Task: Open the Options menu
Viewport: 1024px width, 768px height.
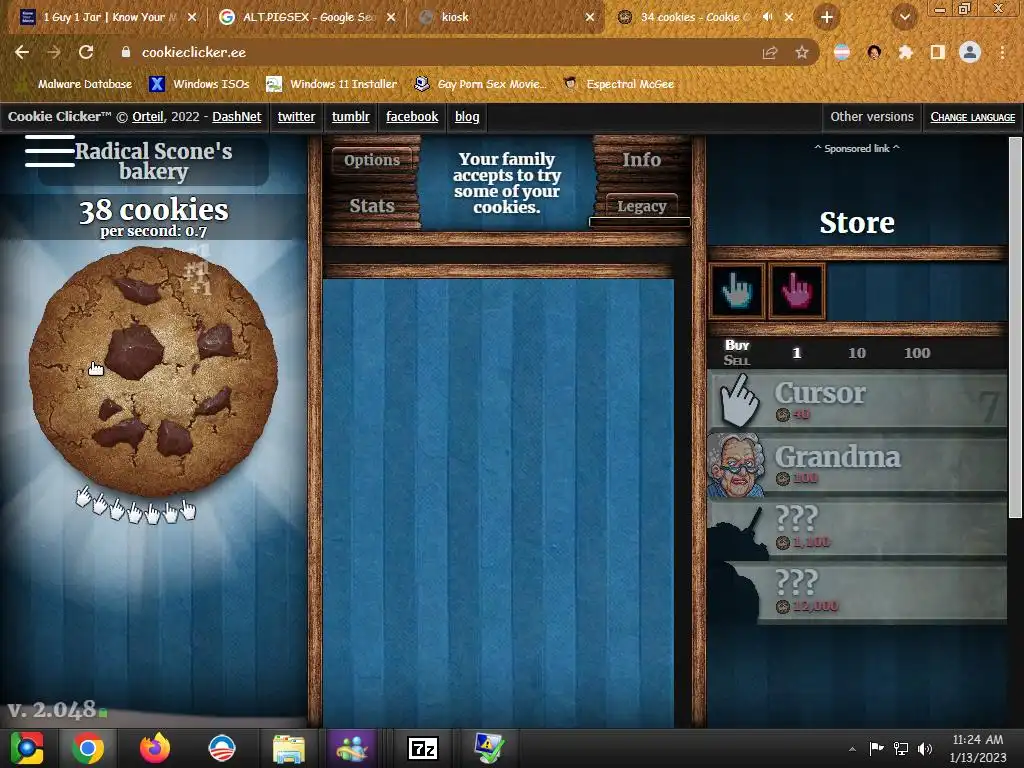Action: tap(372, 160)
